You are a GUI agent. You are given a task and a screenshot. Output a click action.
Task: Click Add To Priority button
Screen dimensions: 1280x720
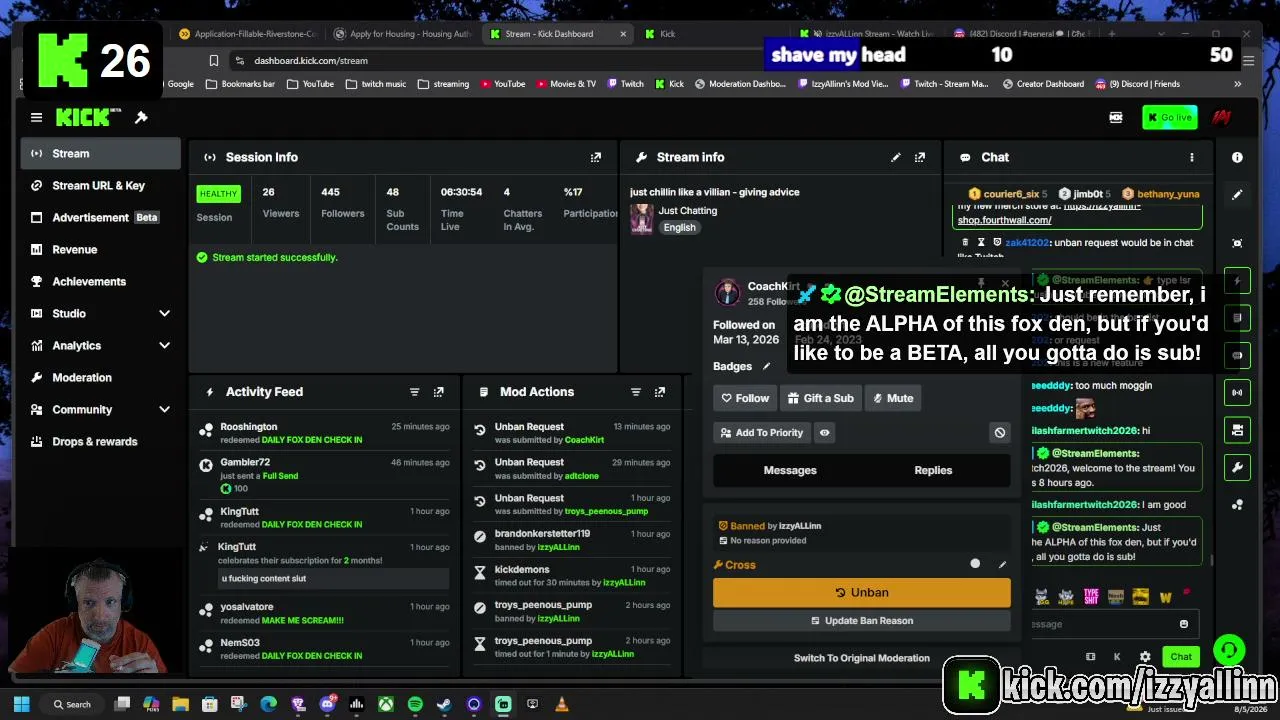761,432
